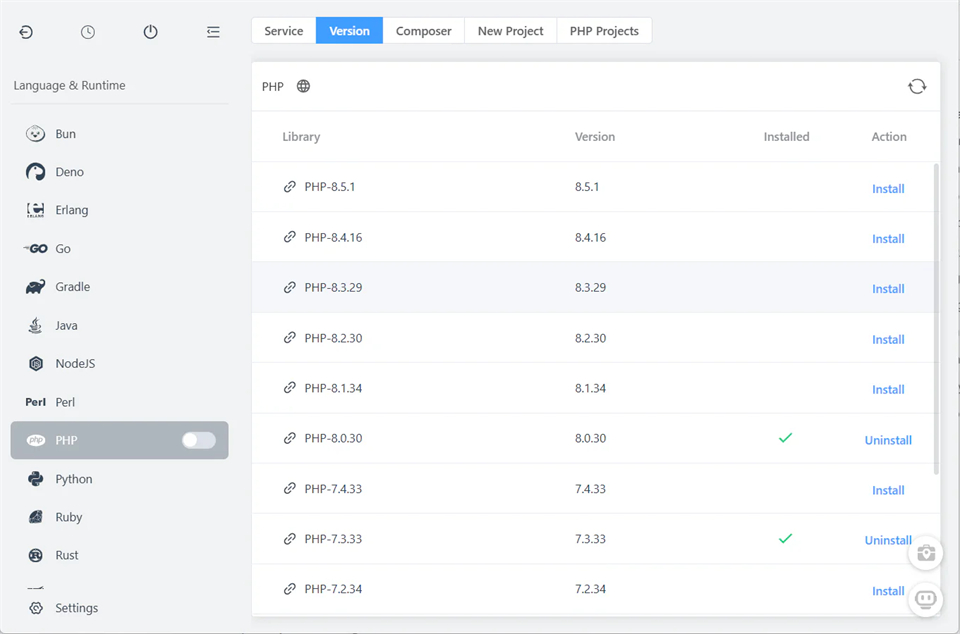Click the 8.3.29 version cell
The image size is (960, 634).
590,288
